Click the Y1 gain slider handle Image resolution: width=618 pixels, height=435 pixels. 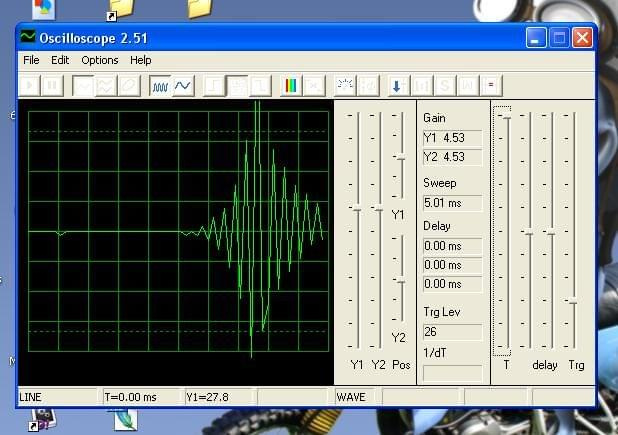tap(356, 208)
